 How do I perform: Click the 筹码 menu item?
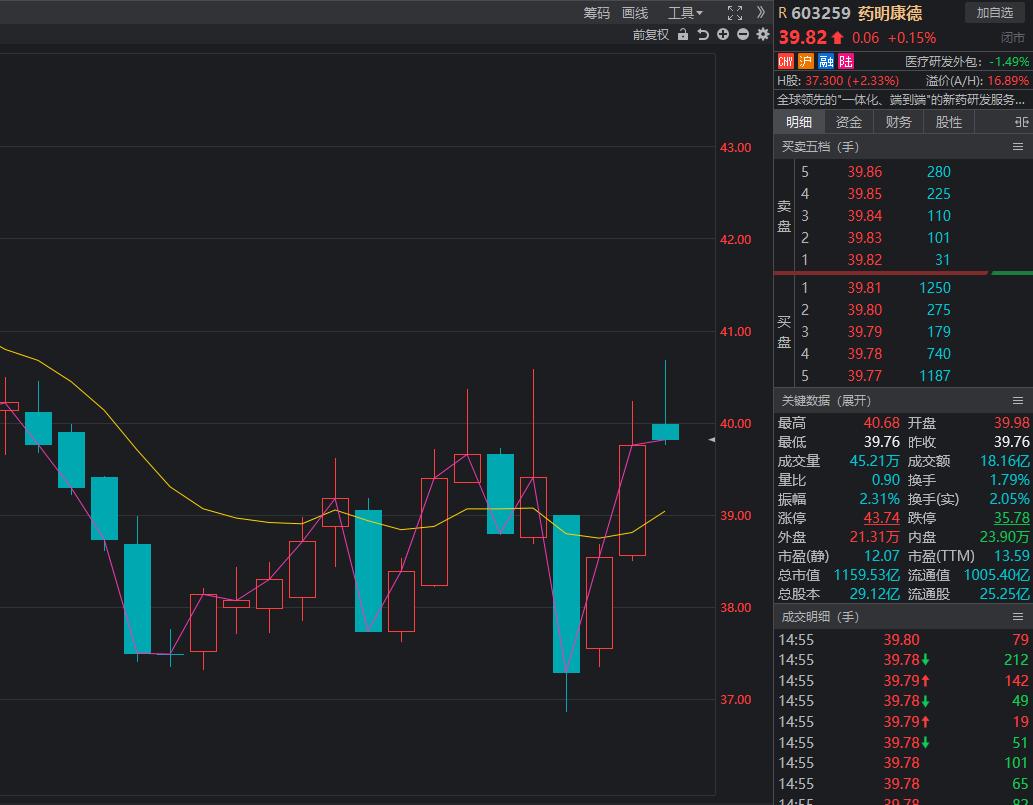pyautogui.click(x=597, y=13)
